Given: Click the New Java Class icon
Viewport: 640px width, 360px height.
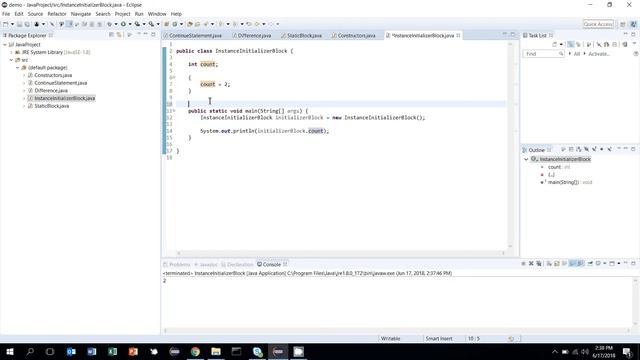Looking at the screenshot, I should pos(175,24).
